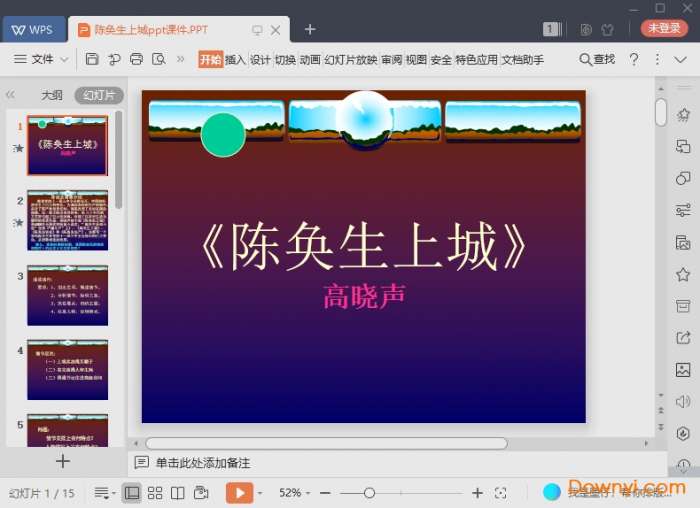700x508 pixels.
Task: Click the add new slide plus button
Action: click(62, 461)
